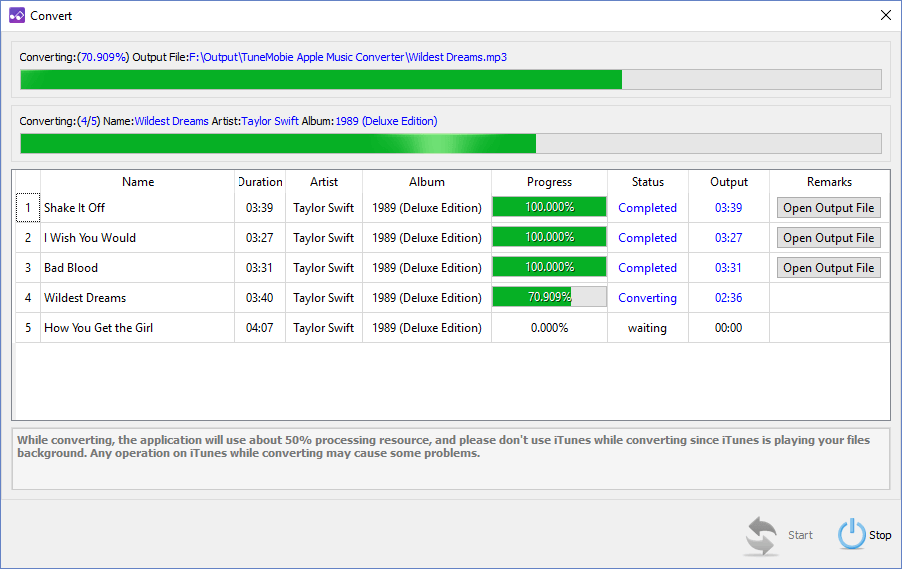
Task: Click the Remarks column header
Action: coord(830,182)
